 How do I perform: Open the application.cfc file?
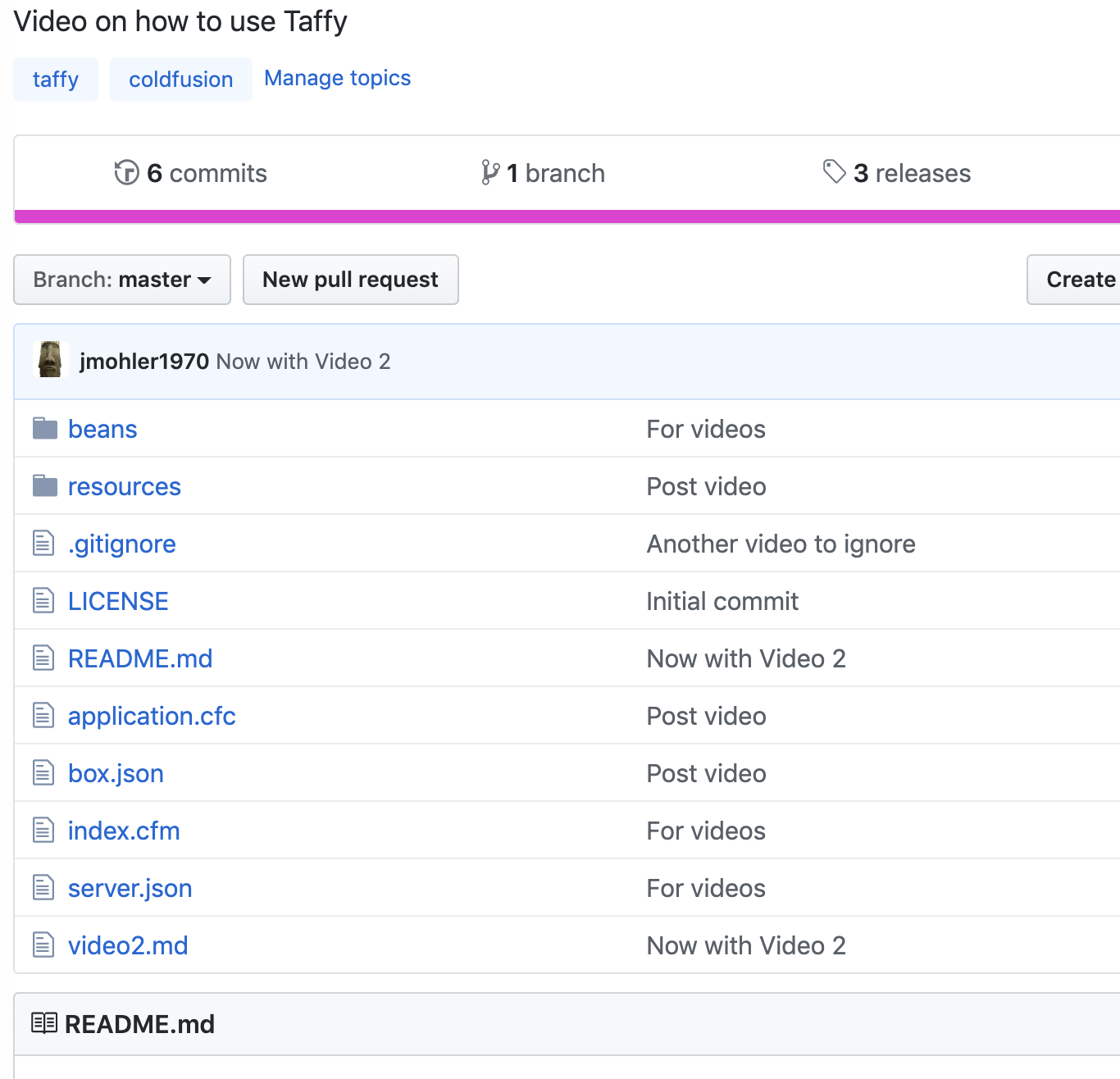[152, 716]
